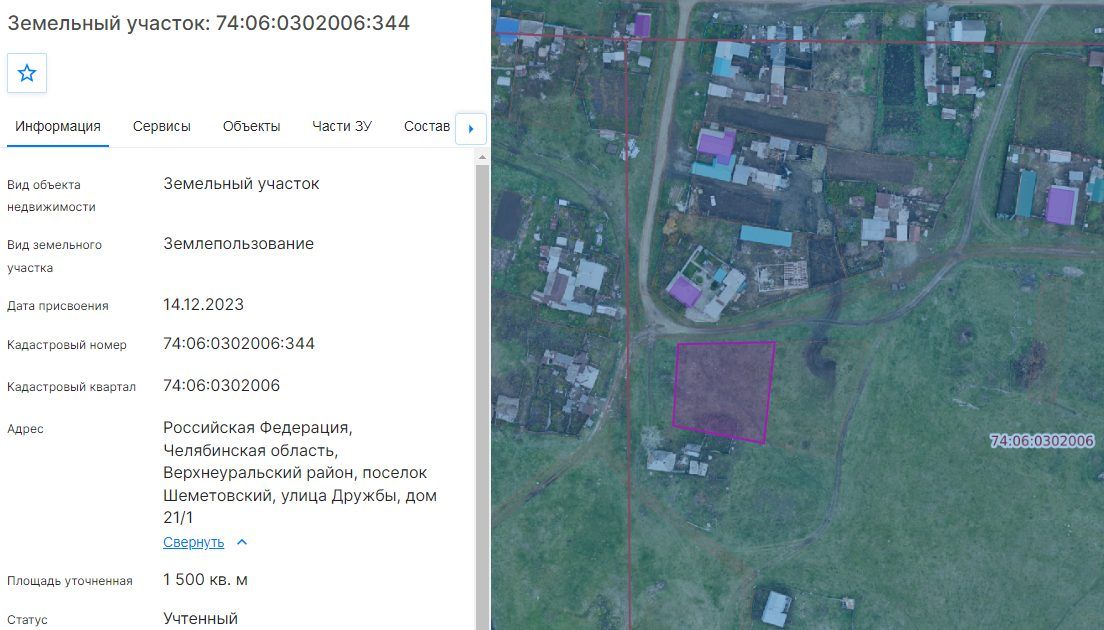Click the Кадастровый номер field label
This screenshot has height=630, width=1104.
(67, 345)
